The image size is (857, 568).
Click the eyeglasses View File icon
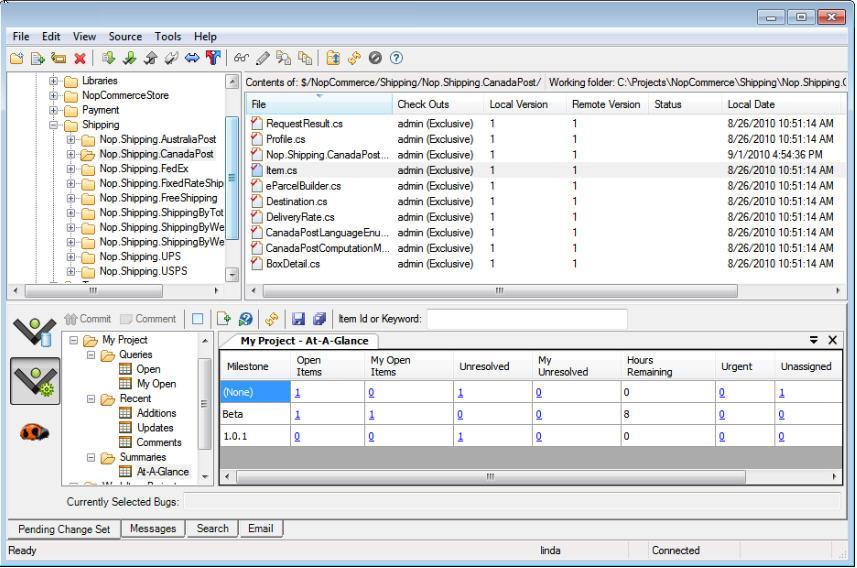click(x=241, y=57)
